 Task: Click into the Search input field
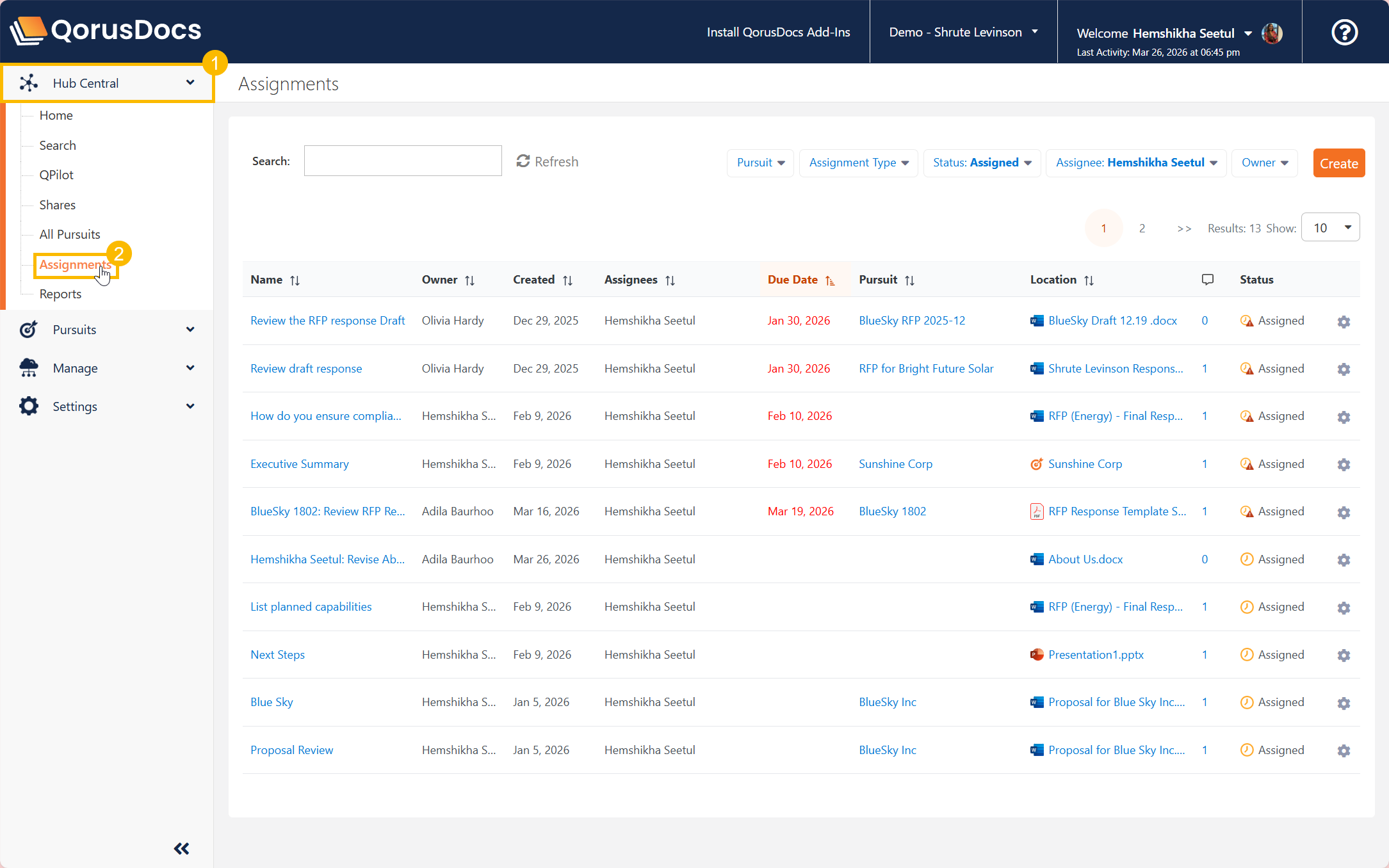[402, 161]
